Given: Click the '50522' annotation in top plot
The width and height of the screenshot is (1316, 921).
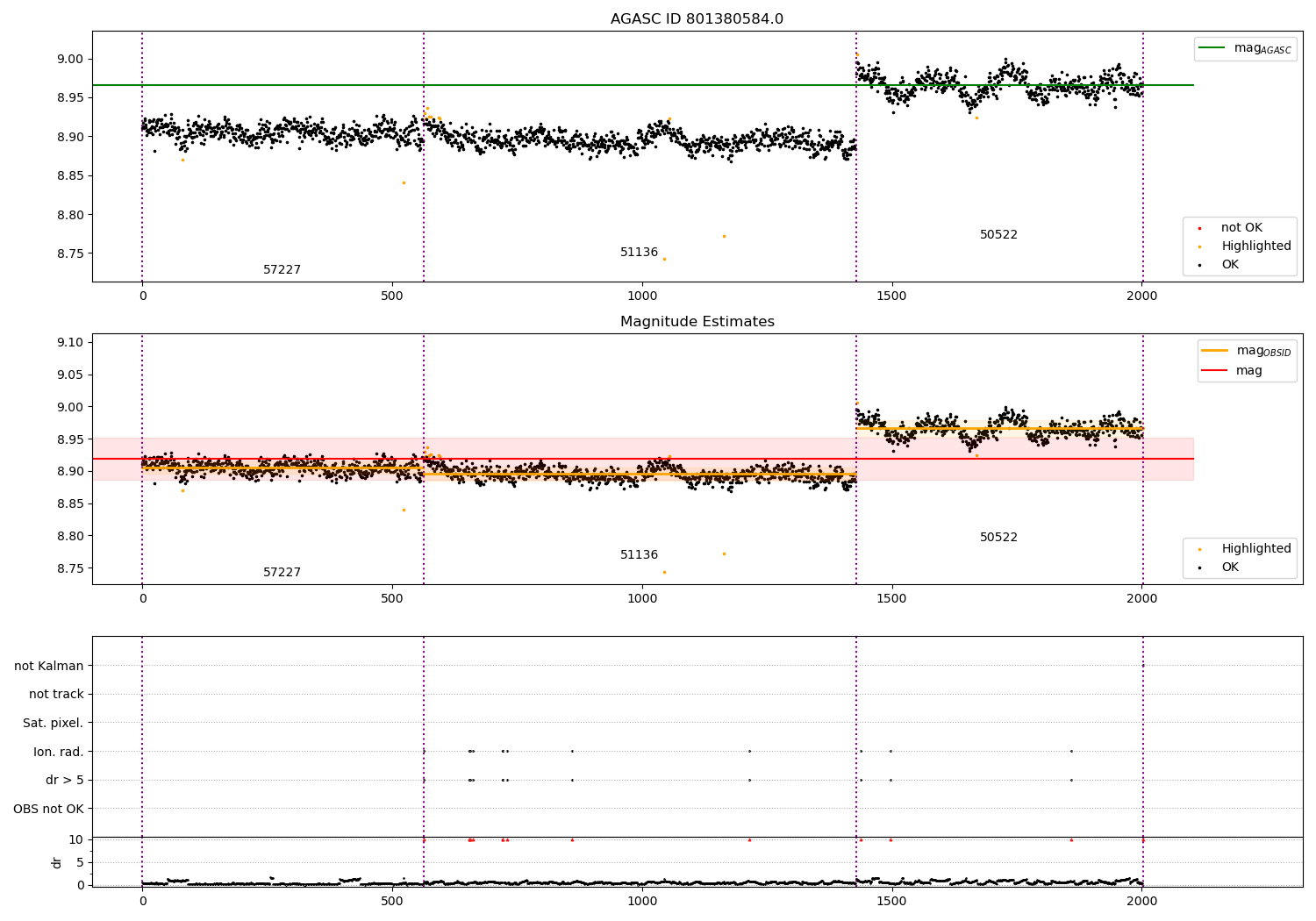Looking at the screenshot, I should [x=998, y=235].
